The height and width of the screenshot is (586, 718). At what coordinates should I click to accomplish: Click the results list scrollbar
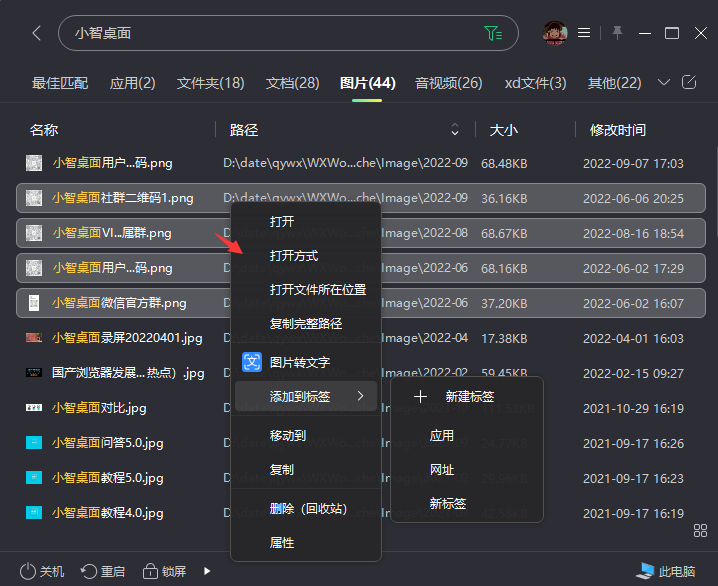click(716, 192)
